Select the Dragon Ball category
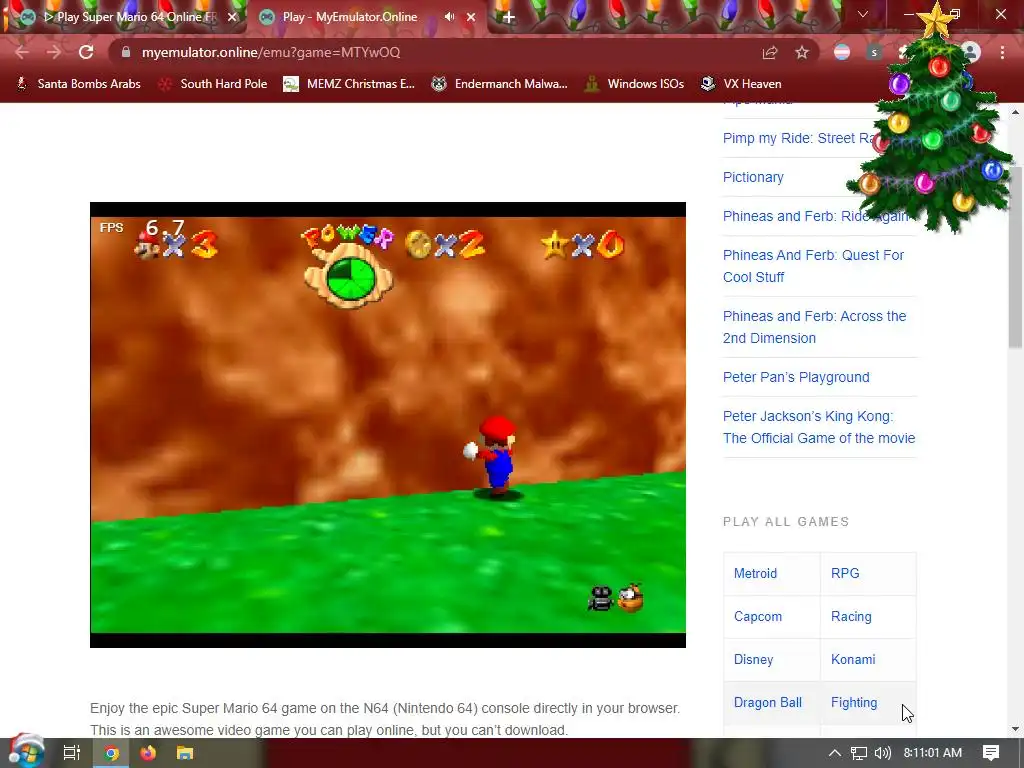Image resolution: width=1024 pixels, height=768 pixels. [767, 703]
